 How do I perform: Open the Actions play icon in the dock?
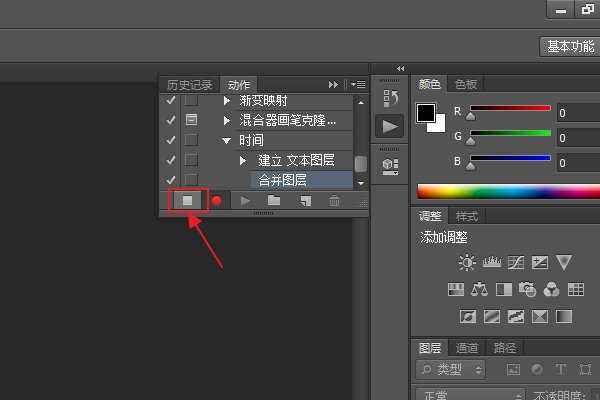coord(390,126)
